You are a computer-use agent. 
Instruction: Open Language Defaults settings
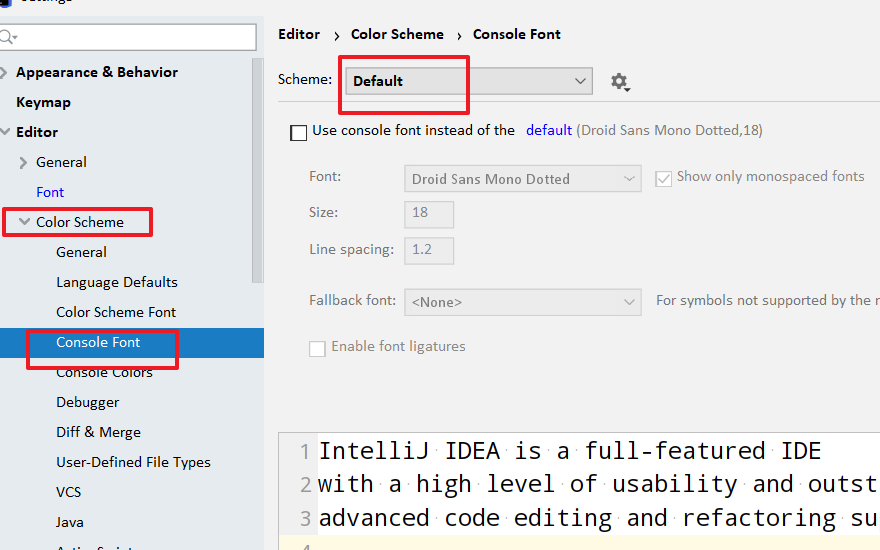(117, 282)
